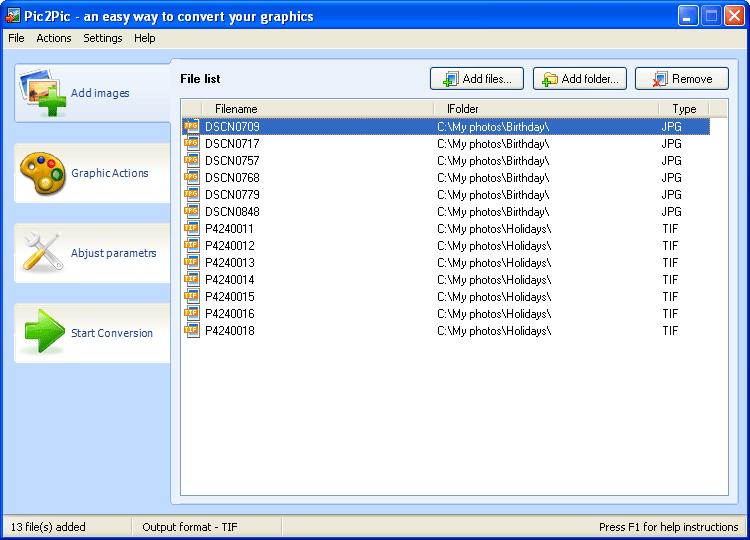Click the JPG file icon beside DSCN0717
This screenshot has width=750, height=540.
point(191,144)
